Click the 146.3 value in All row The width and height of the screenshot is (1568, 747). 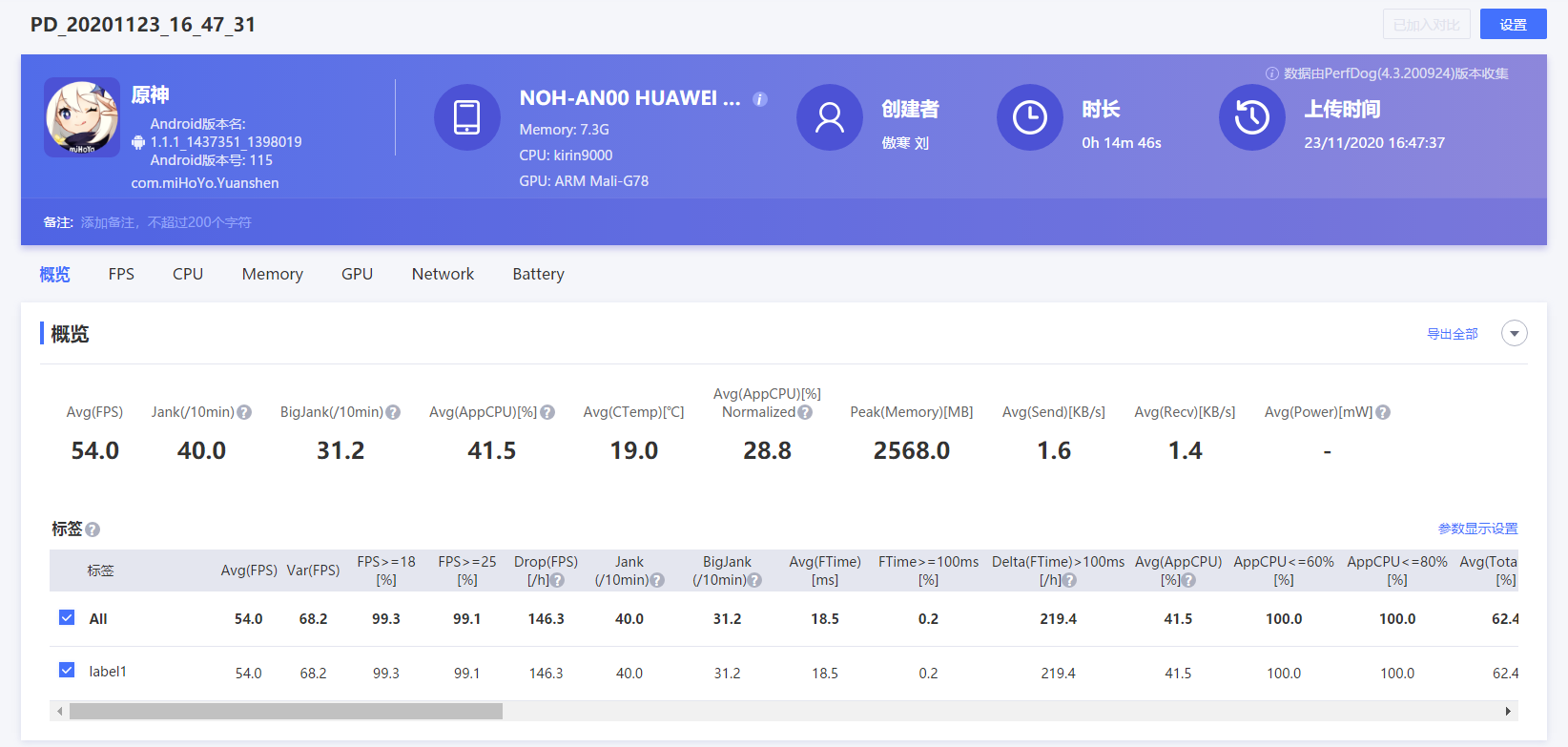tap(547, 619)
